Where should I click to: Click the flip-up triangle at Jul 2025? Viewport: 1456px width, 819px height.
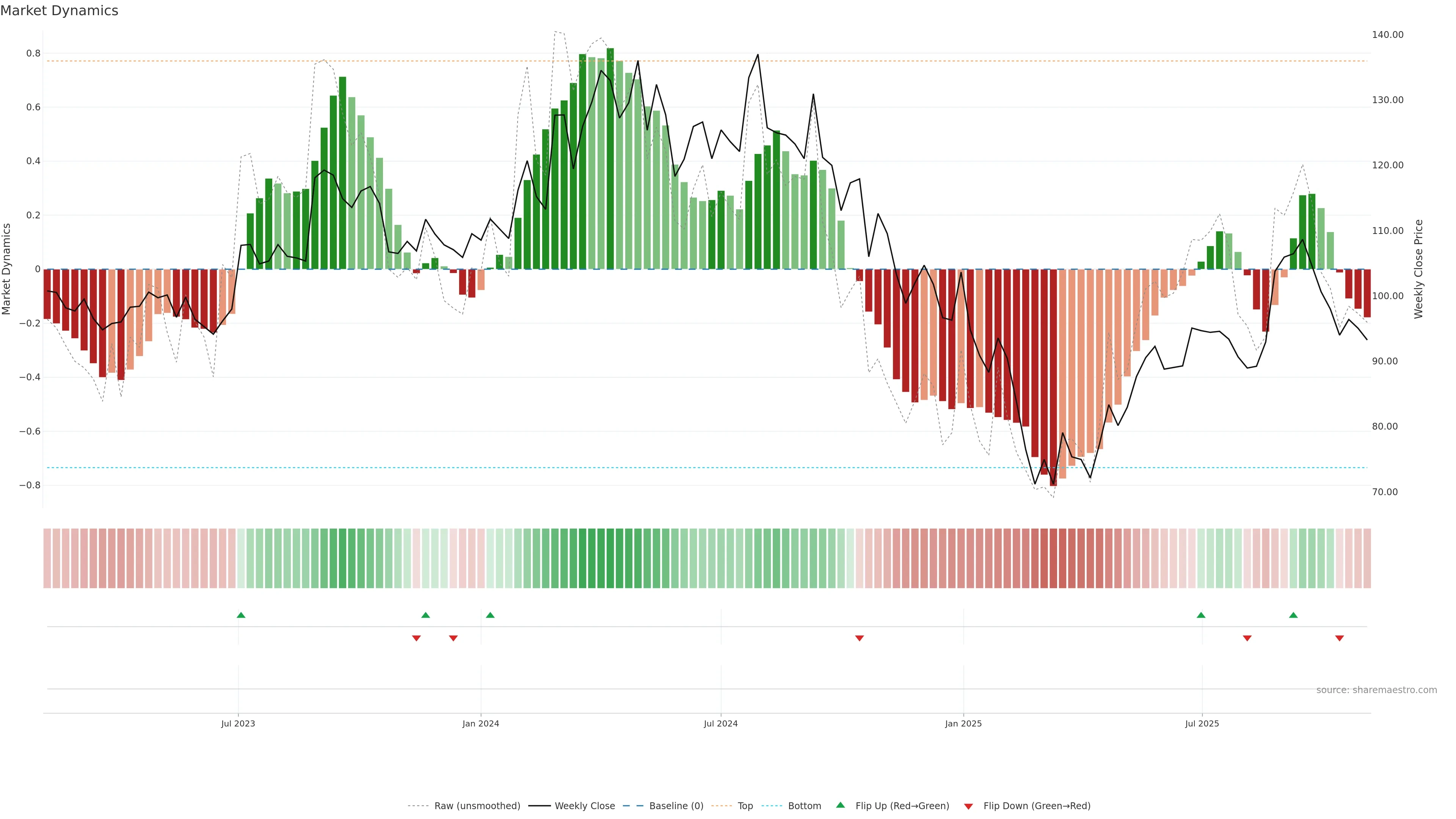[x=1201, y=615]
